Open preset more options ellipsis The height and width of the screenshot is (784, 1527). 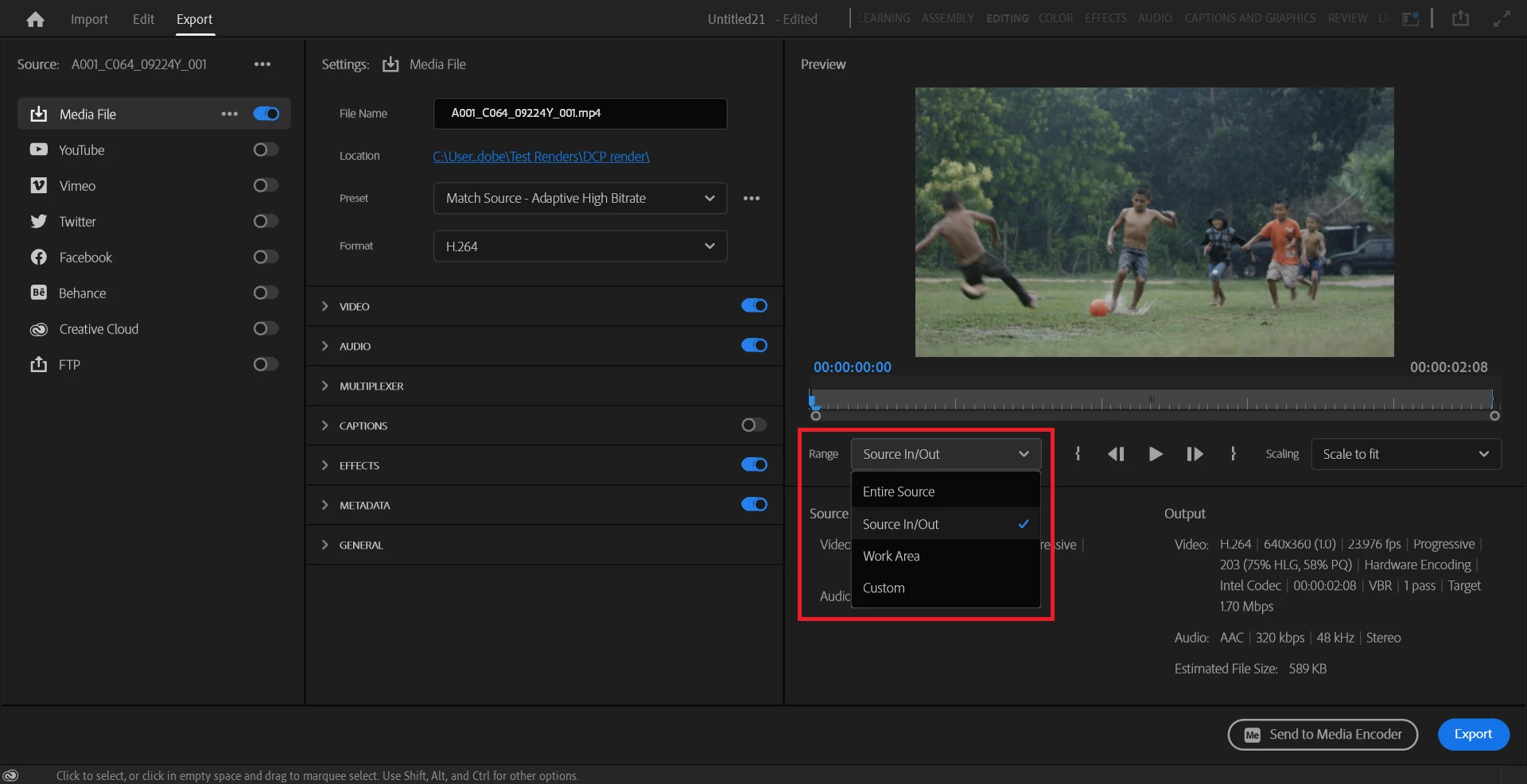pyautogui.click(x=752, y=198)
